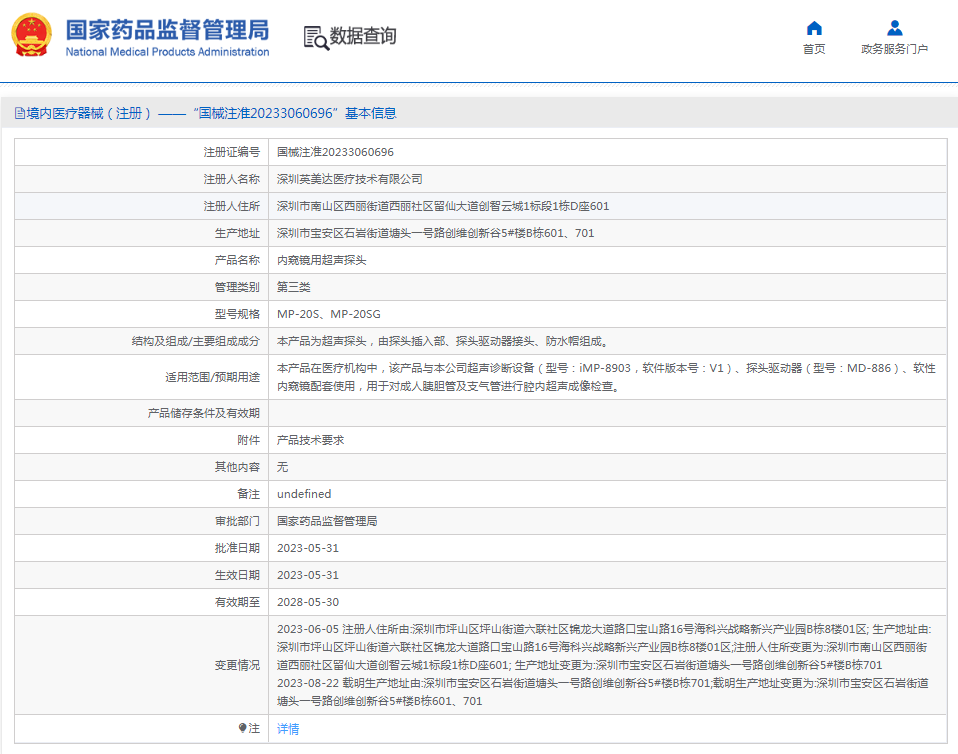This screenshot has width=958, height=754.
Task: Click the 变更情况 row label
Action: (x=237, y=665)
